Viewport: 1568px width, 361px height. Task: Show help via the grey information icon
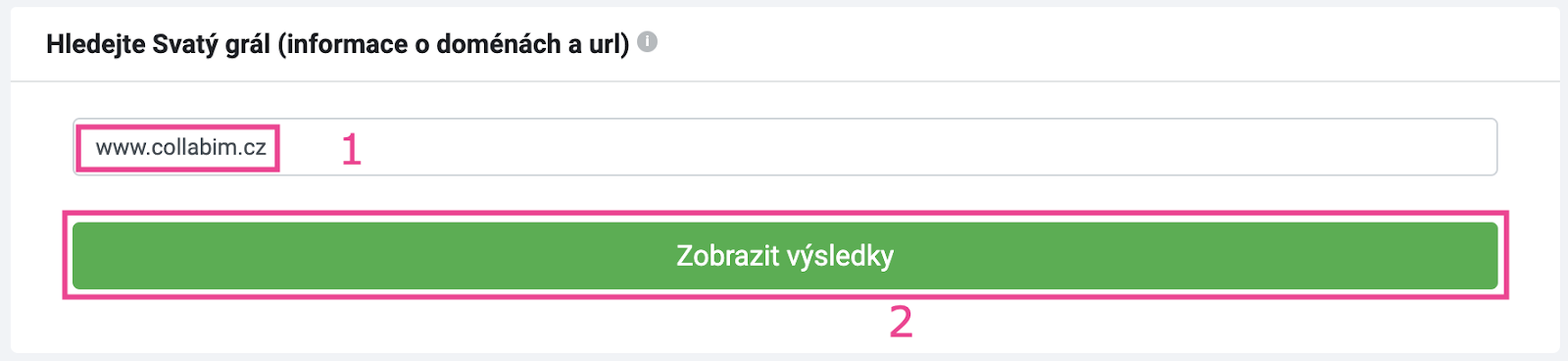[x=648, y=42]
